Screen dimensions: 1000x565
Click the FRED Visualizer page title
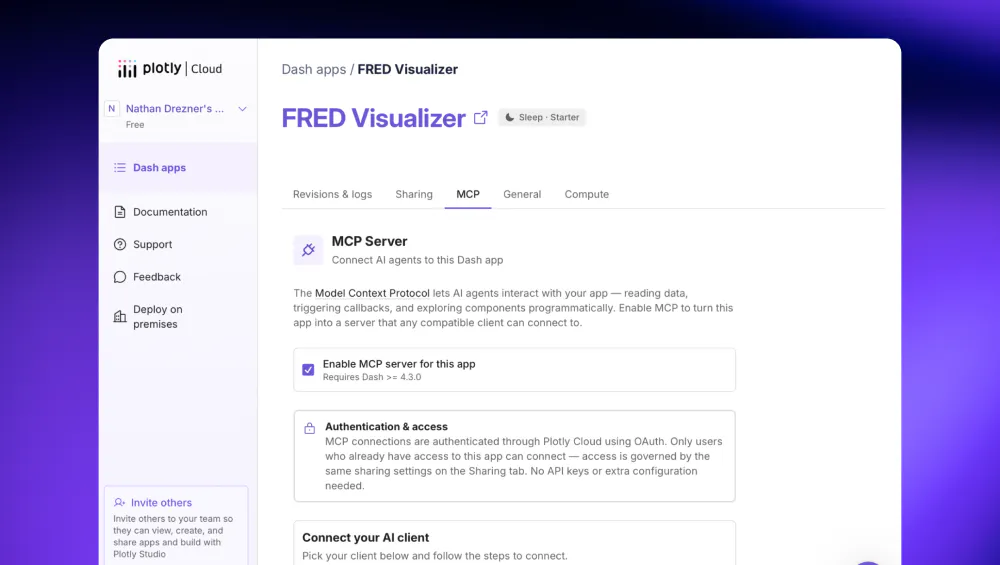pos(374,118)
